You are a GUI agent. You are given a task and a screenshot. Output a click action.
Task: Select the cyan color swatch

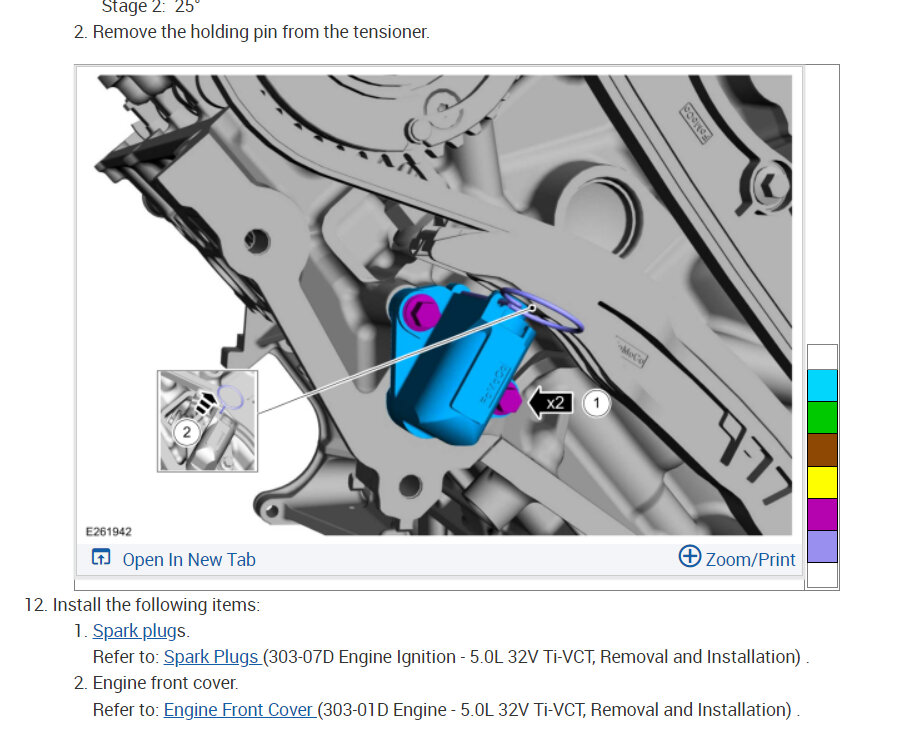[x=822, y=385]
